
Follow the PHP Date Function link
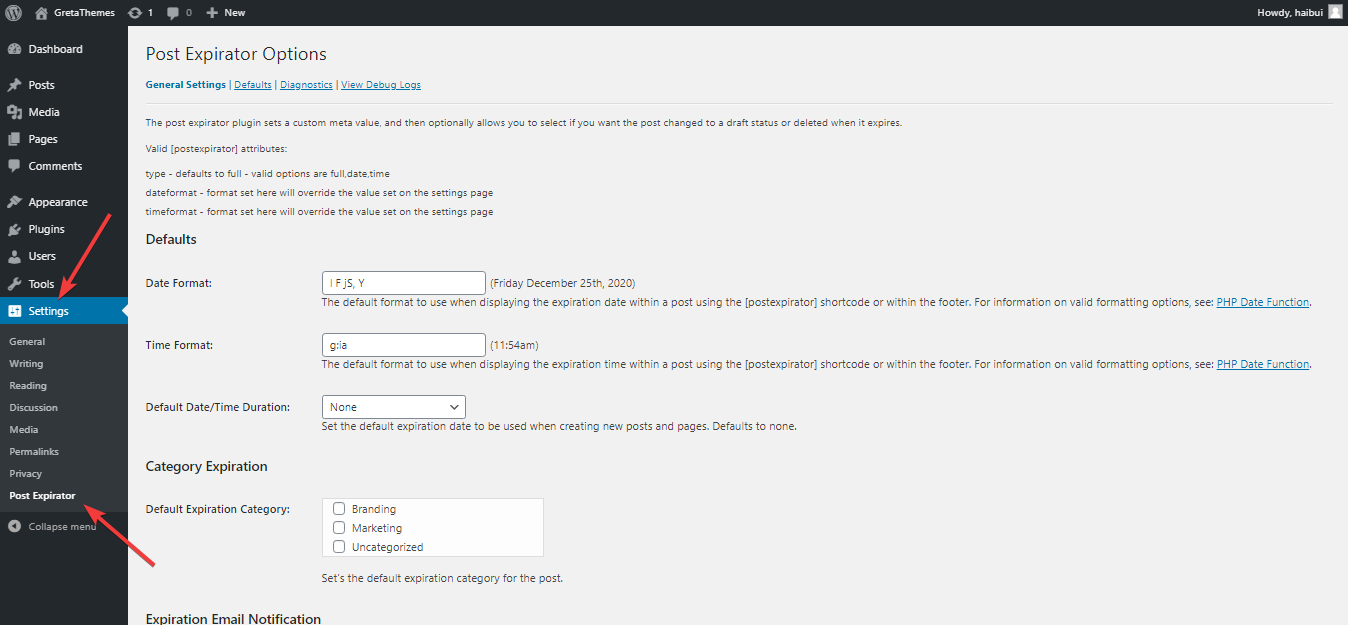[x=1262, y=301]
